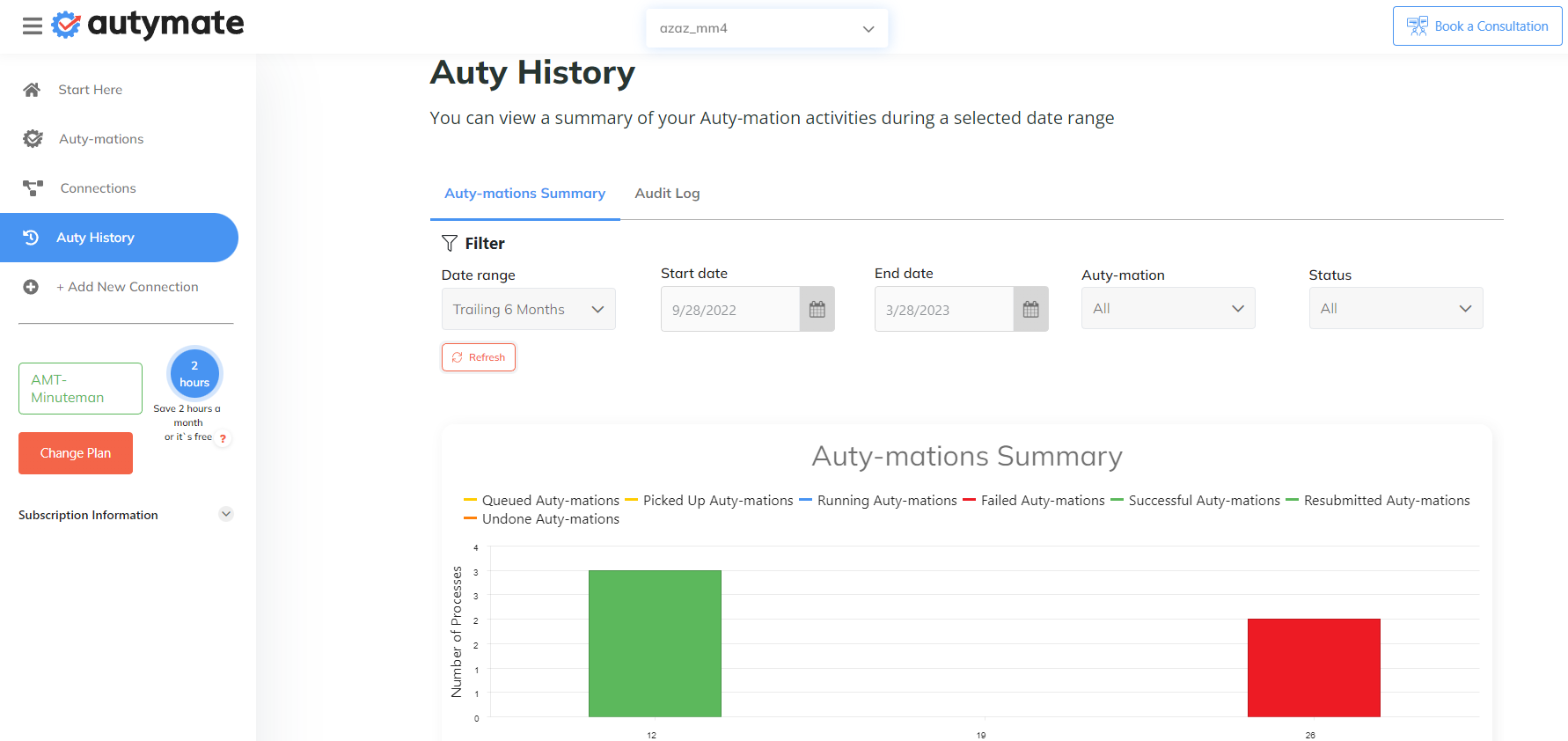Click the AMT-Minuteman plan box
Screen dimensions: 1568x741
click(x=80, y=388)
